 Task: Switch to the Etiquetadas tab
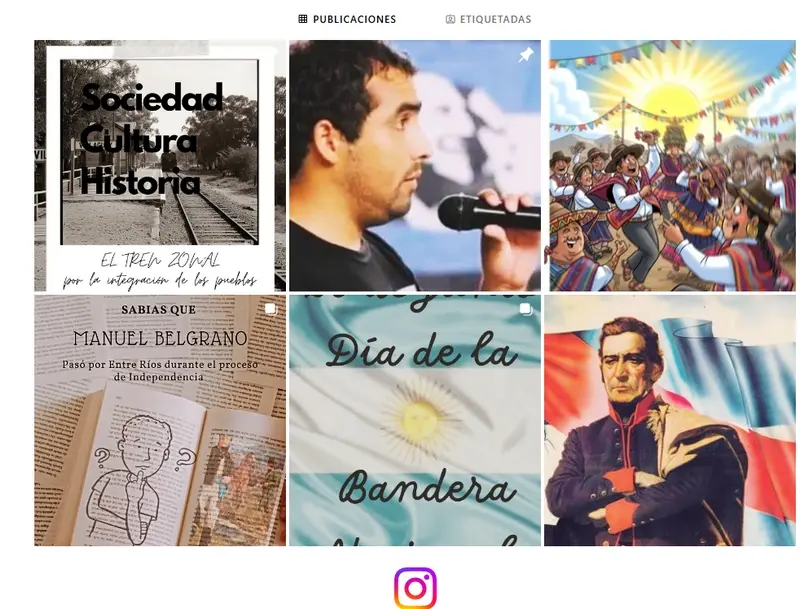pos(488,19)
